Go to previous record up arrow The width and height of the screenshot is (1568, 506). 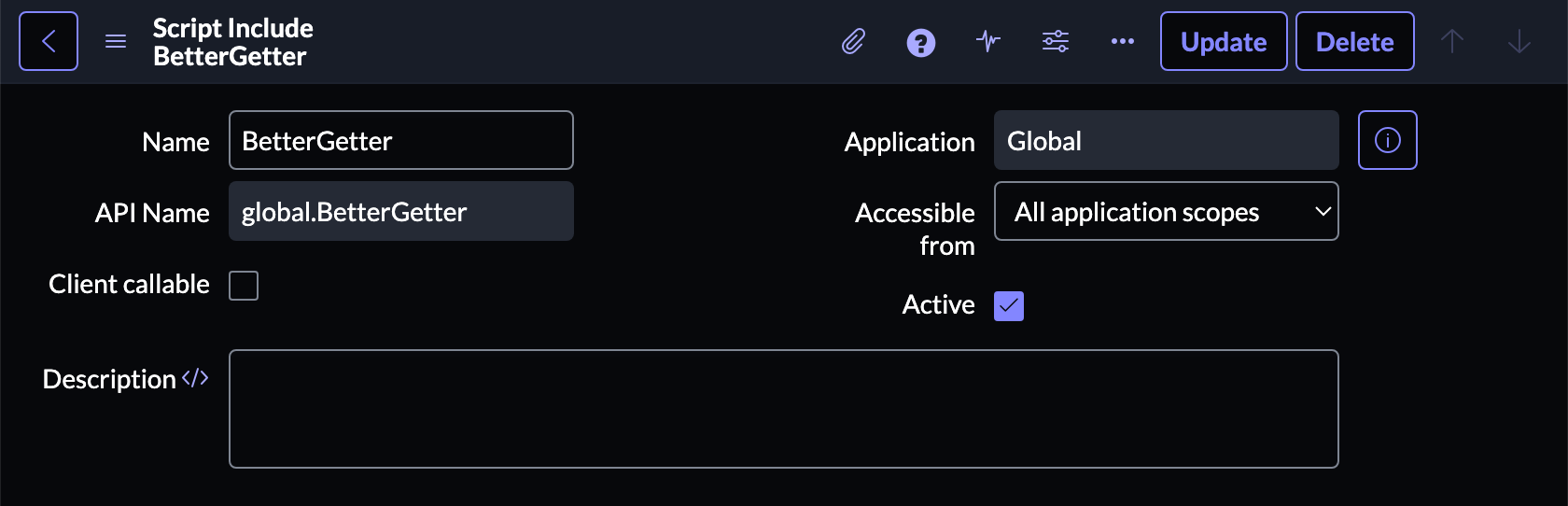[x=1452, y=41]
